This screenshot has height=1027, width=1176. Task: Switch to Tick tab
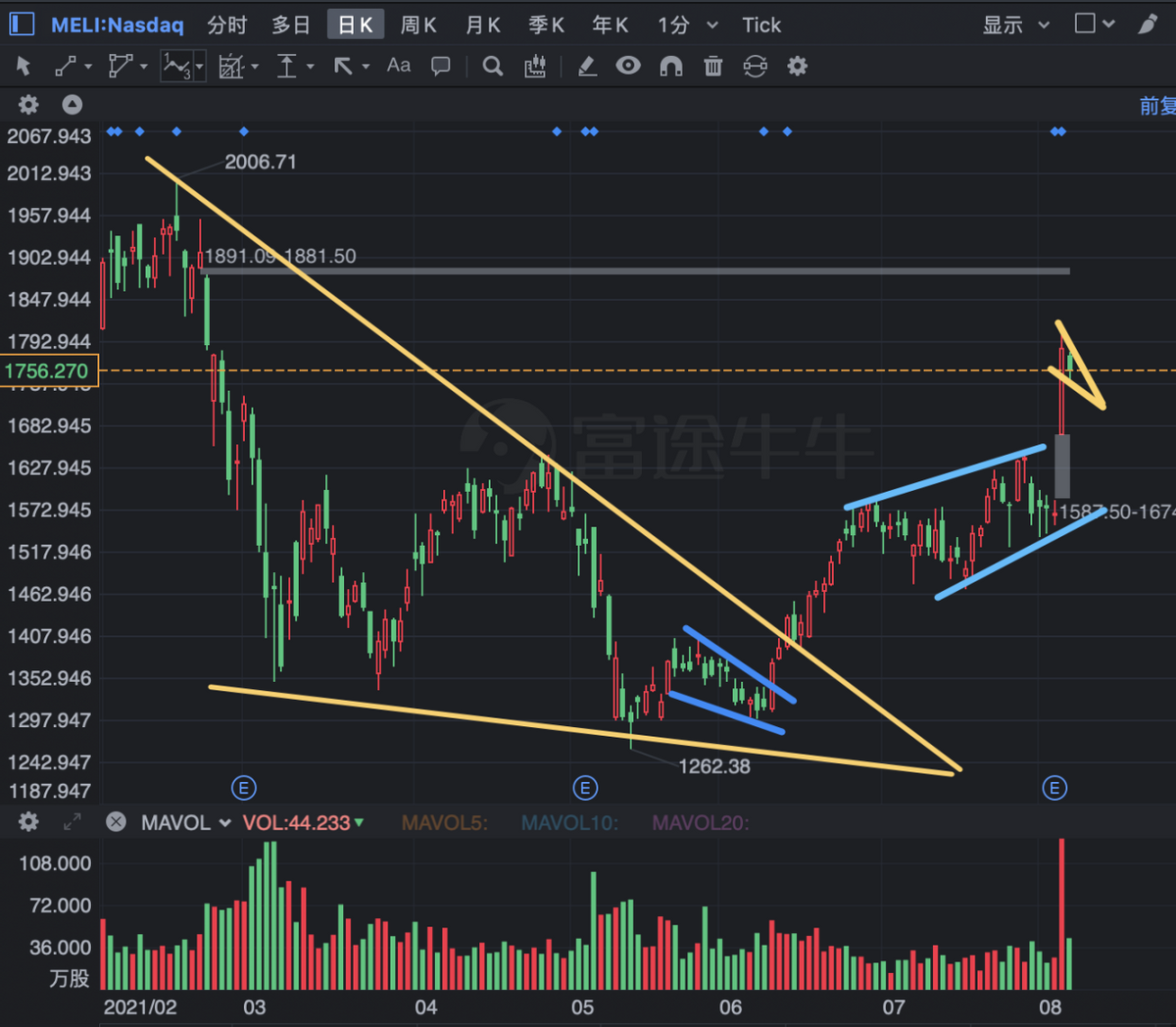tap(761, 24)
